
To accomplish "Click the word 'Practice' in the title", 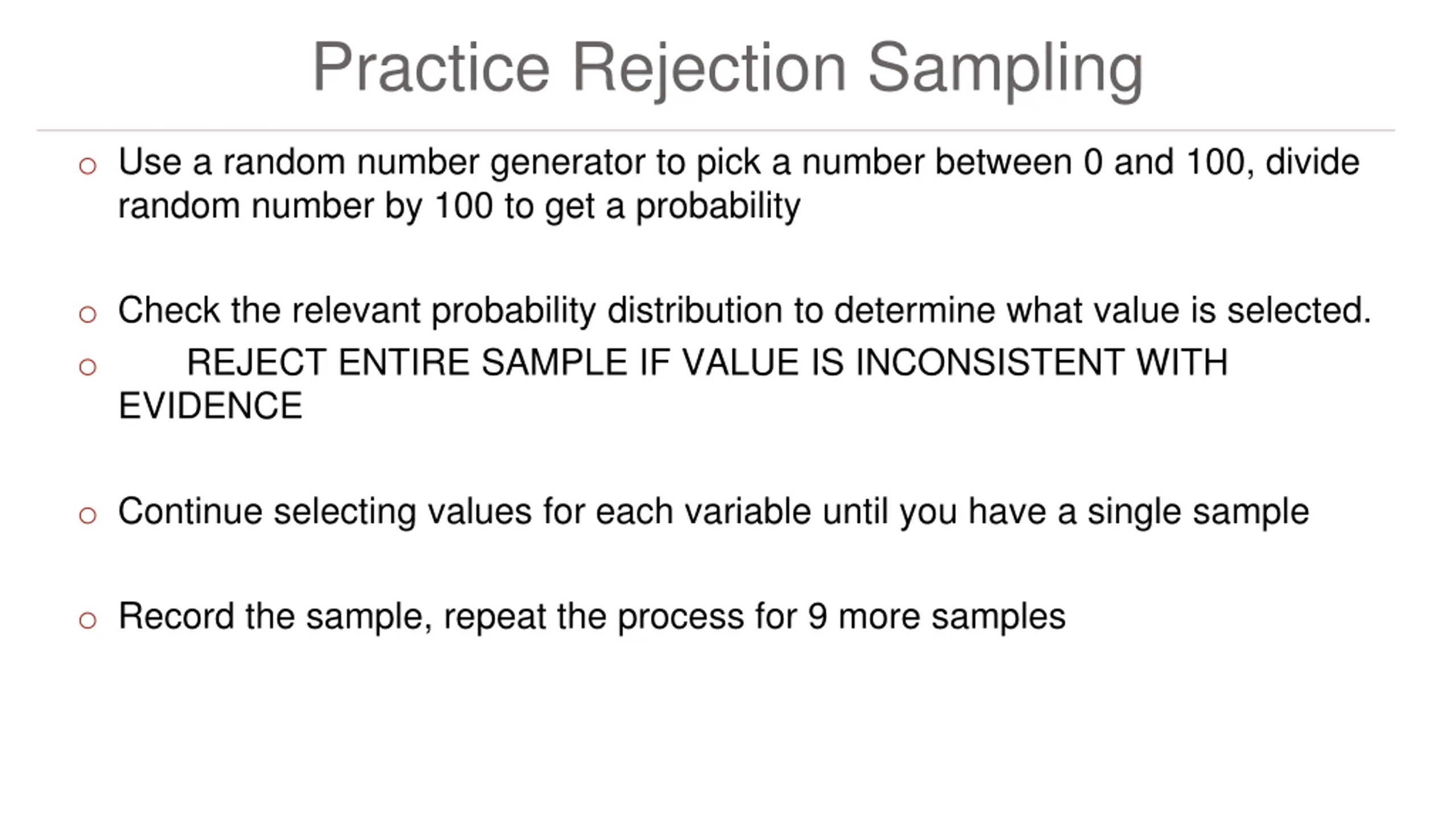I will click(431, 67).
